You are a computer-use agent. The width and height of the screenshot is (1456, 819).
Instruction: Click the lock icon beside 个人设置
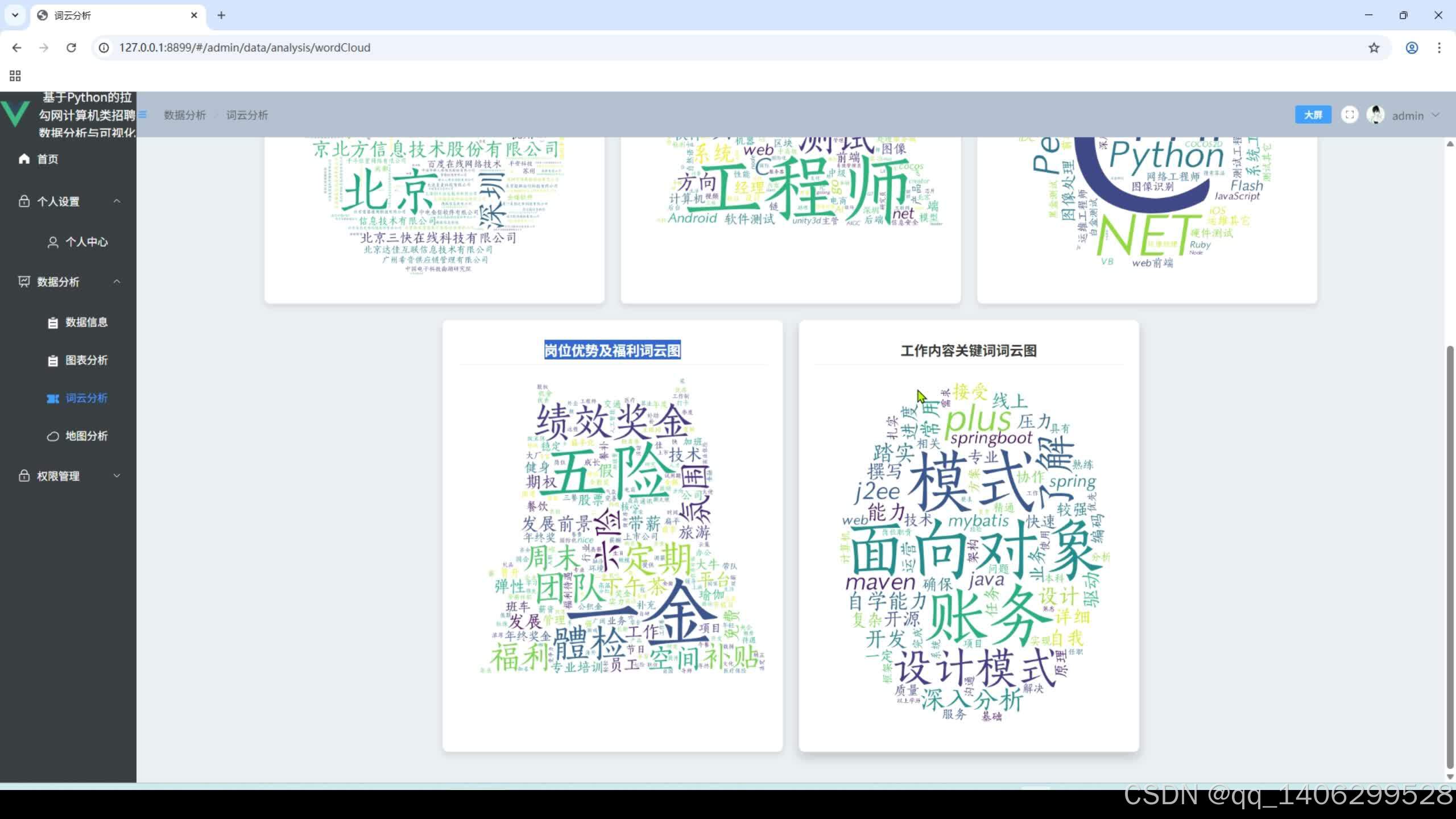point(24,201)
